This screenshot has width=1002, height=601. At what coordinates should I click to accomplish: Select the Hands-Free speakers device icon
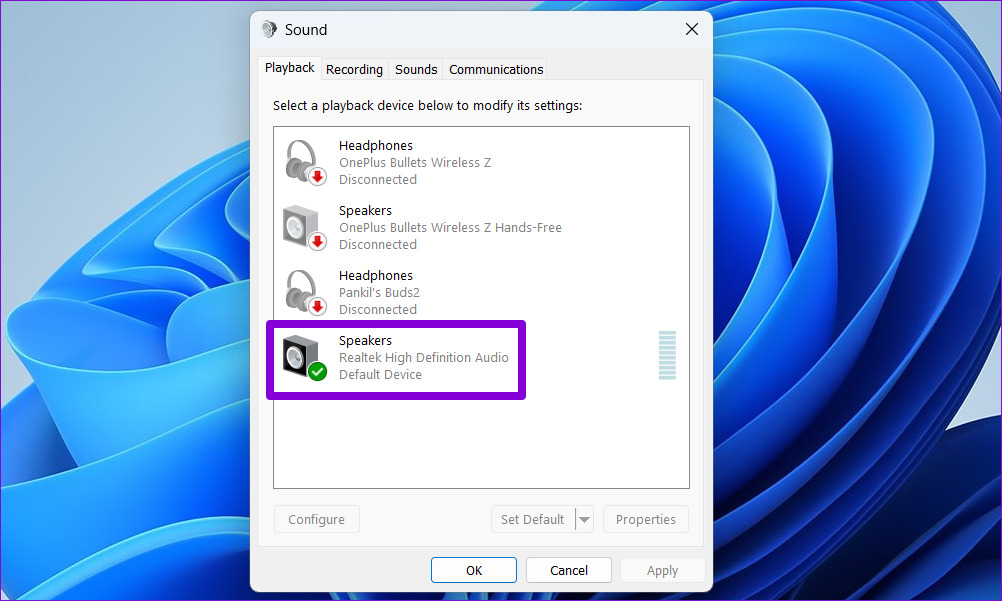(304, 227)
